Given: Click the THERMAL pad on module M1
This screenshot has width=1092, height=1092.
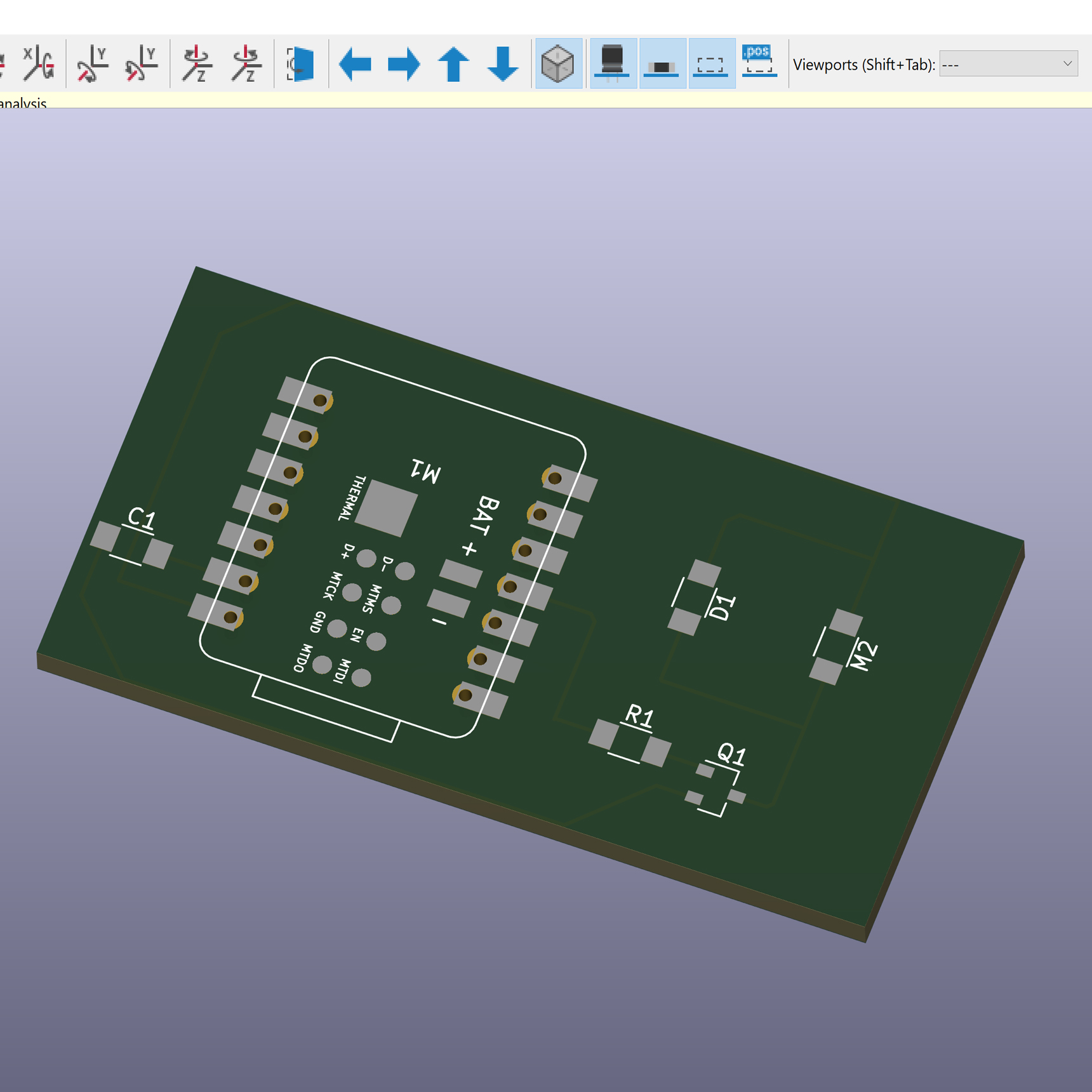Looking at the screenshot, I should (385, 508).
